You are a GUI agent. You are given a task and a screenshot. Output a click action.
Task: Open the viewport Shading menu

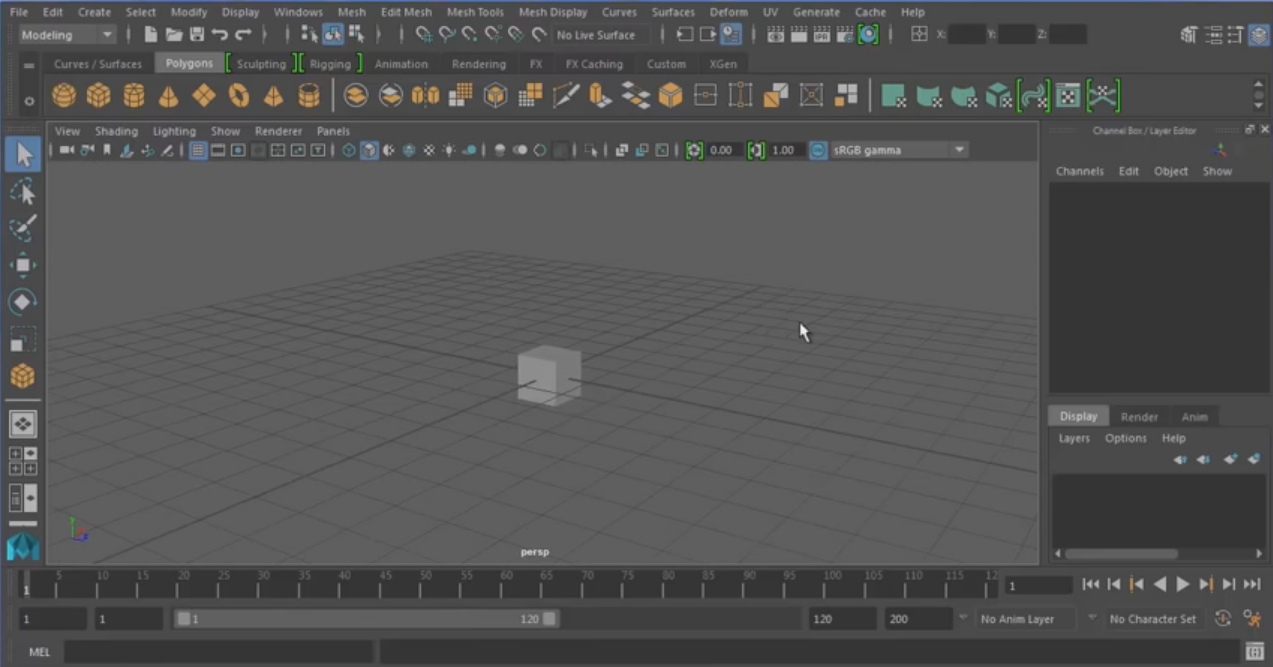click(x=116, y=131)
